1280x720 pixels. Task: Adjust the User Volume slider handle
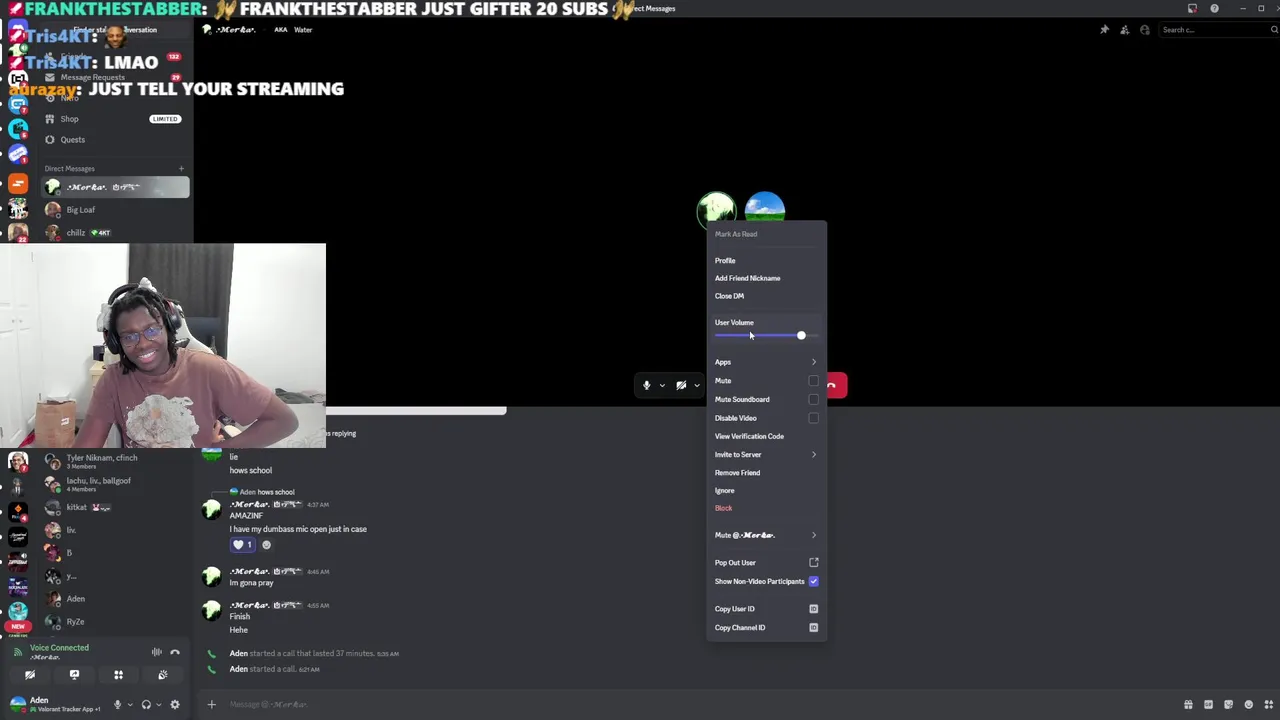pos(801,335)
